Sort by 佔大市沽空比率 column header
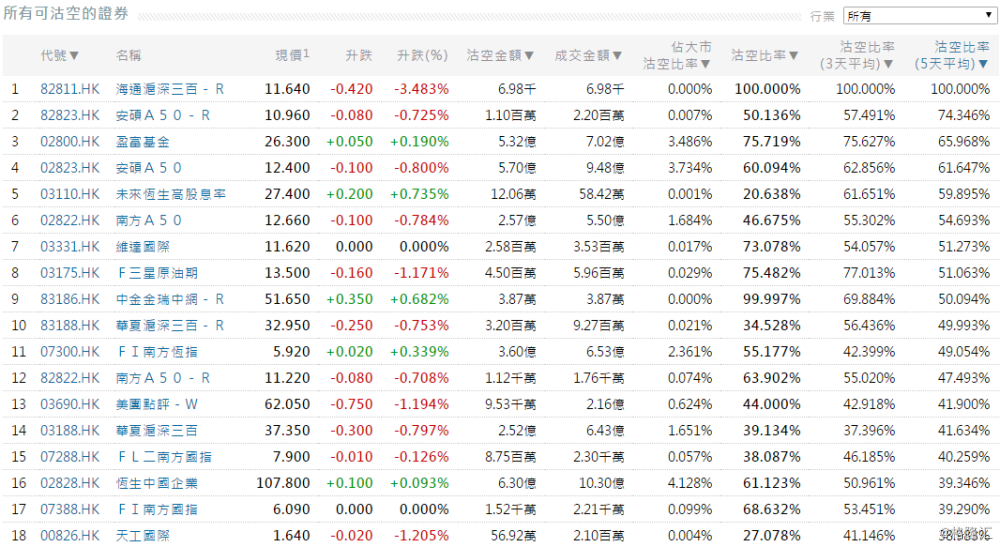The height and width of the screenshot is (547, 1000). [x=677, y=55]
